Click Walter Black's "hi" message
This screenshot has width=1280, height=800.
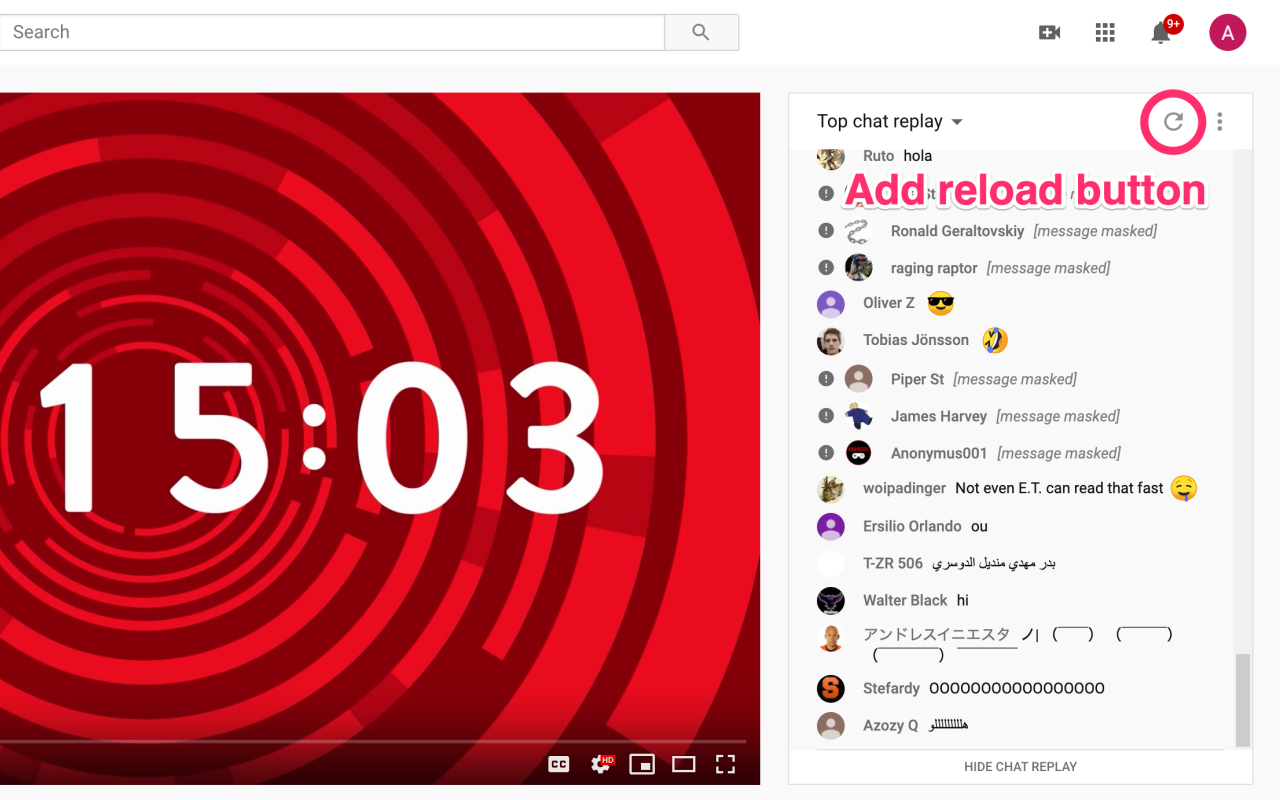(x=962, y=600)
